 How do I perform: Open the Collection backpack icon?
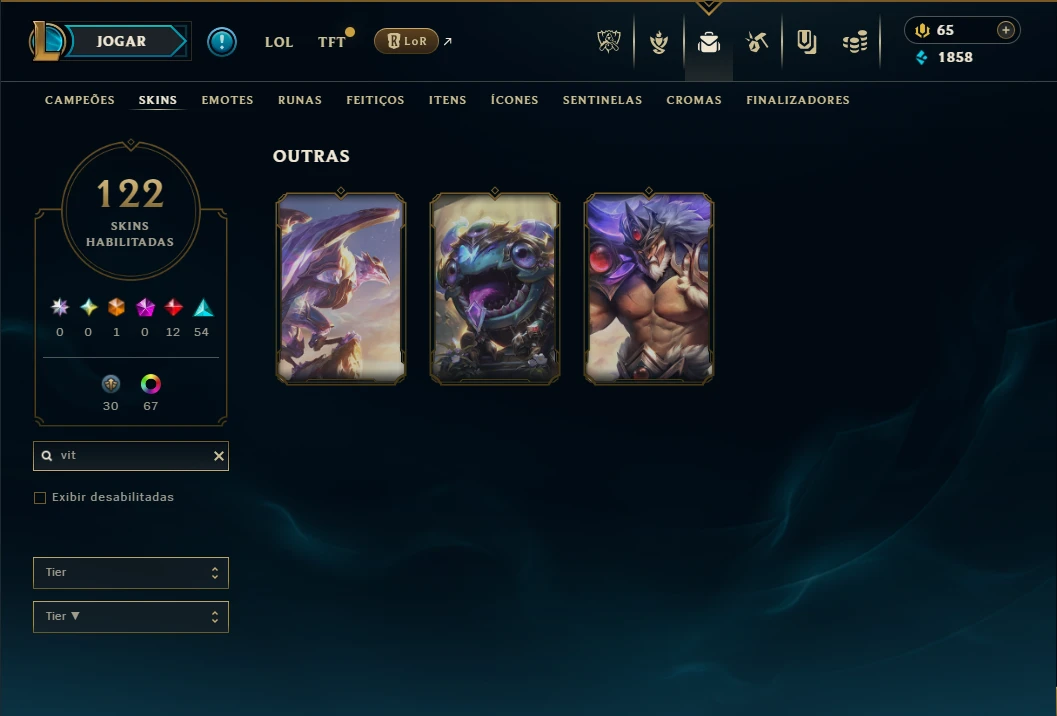point(708,42)
